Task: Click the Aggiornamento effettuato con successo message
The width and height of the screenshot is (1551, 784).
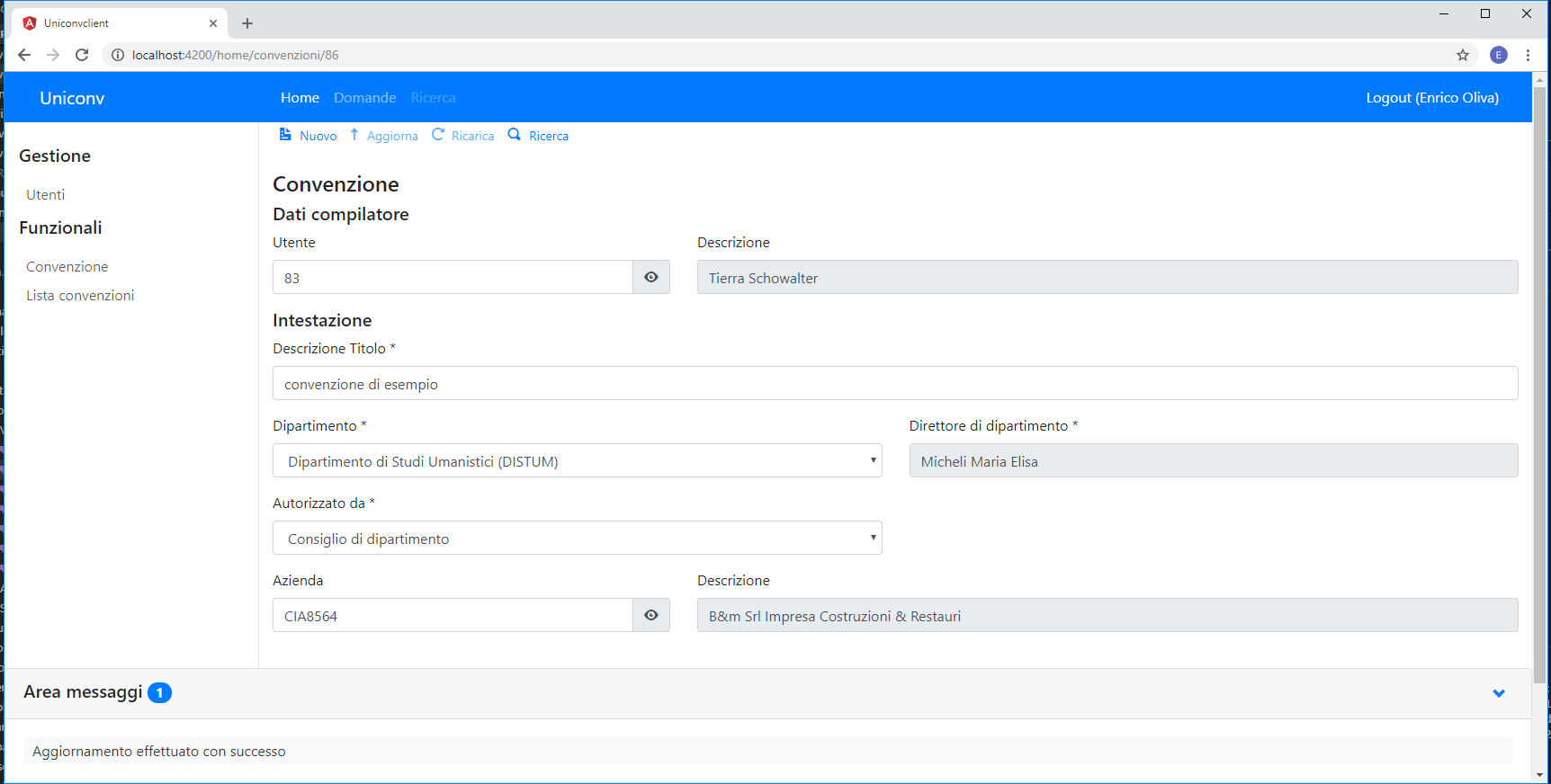Action: 159,751
